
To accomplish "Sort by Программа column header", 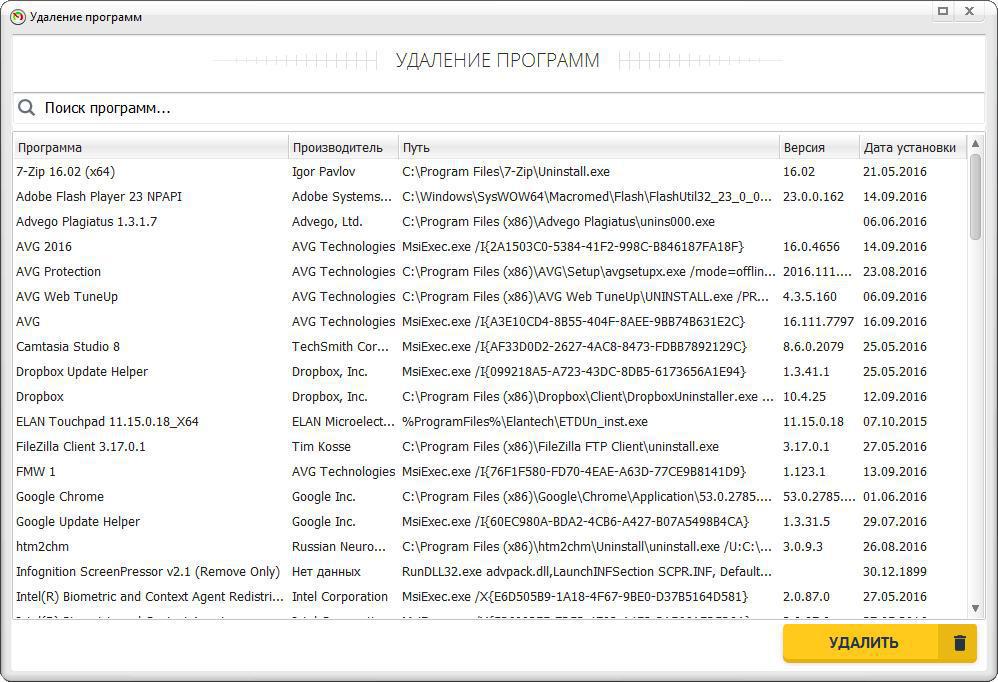I will click(151, 148).
